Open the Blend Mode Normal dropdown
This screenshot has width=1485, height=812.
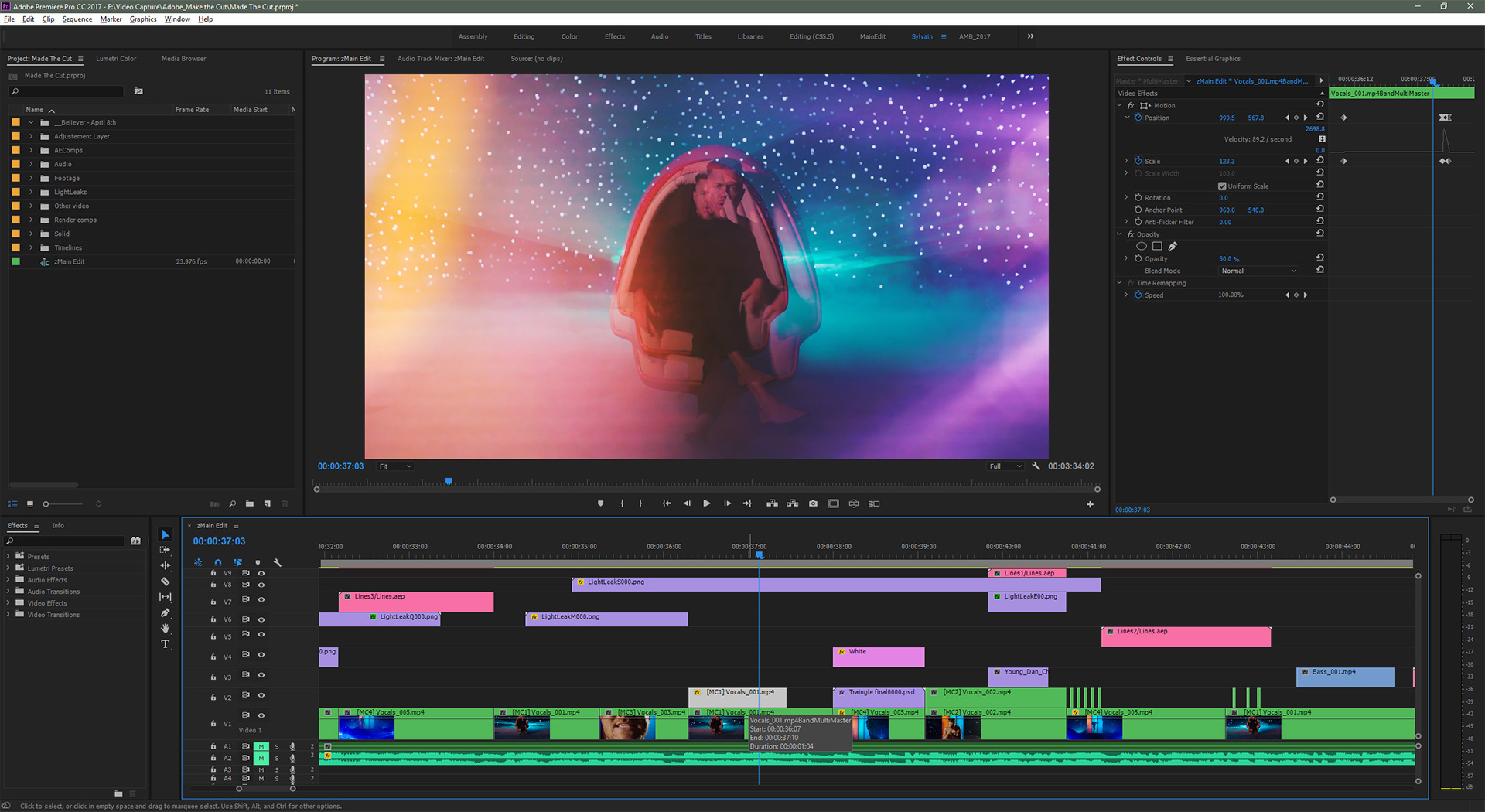[x=1258, y=271]
